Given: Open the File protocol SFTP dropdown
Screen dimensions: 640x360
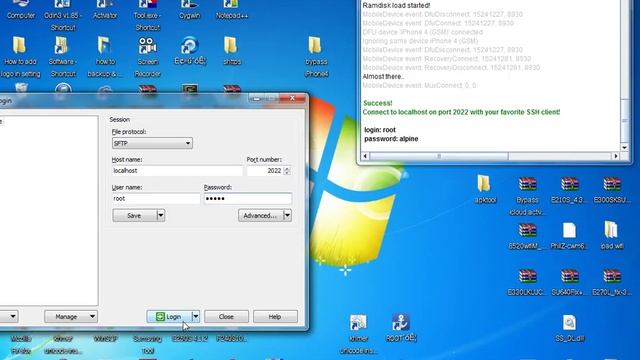Looking at the screenshot, I should point(152,143).
